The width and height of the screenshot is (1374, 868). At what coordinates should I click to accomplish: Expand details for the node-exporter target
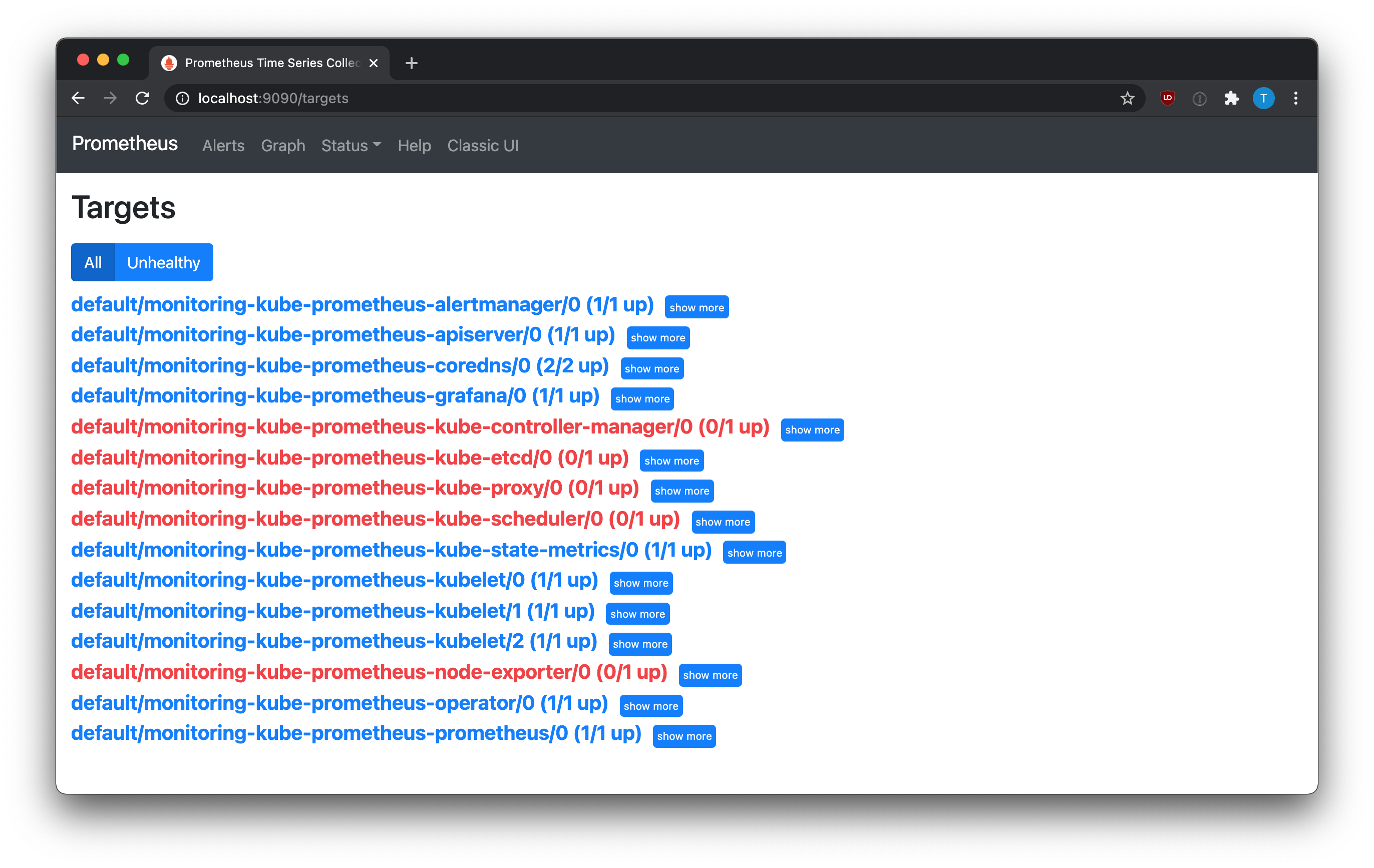[711, 675]
